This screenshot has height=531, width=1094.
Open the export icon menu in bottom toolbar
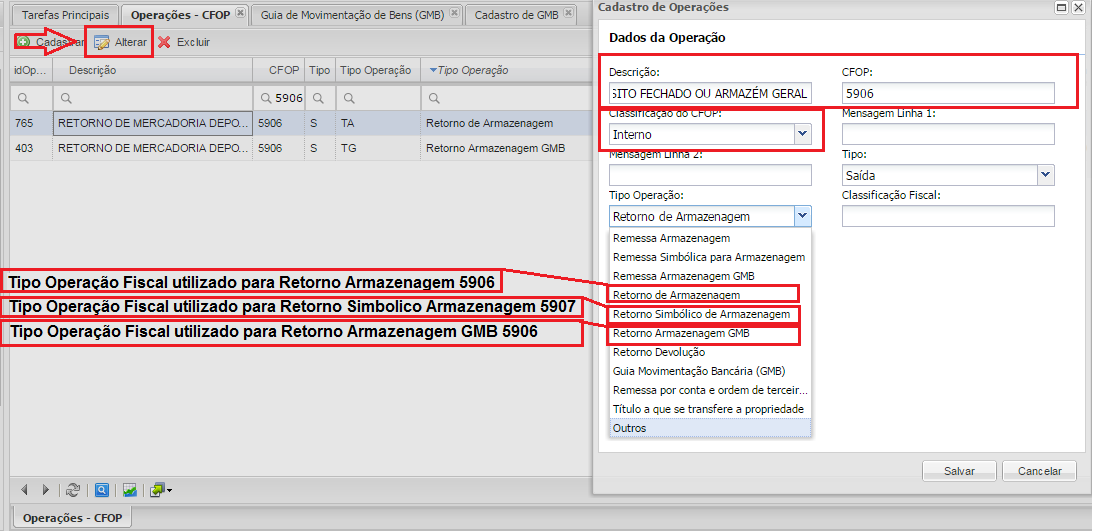pyautogui.click(x=160, y=491)
